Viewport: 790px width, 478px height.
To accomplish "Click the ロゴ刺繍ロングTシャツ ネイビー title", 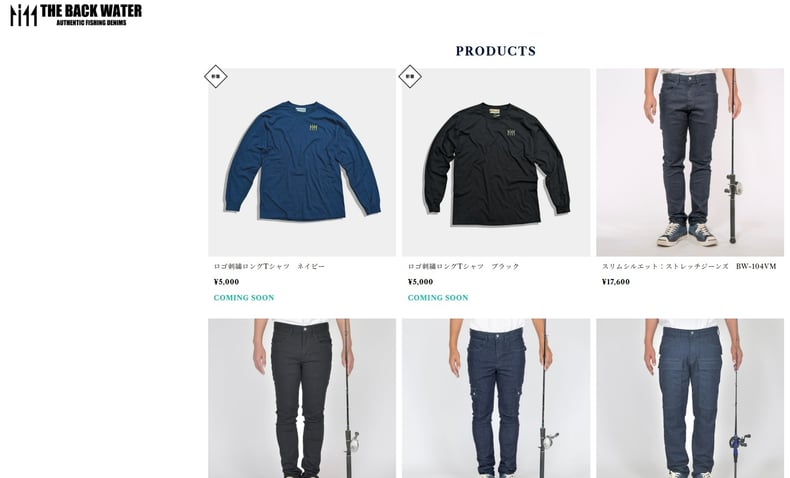I will click(x=269, y=267).
